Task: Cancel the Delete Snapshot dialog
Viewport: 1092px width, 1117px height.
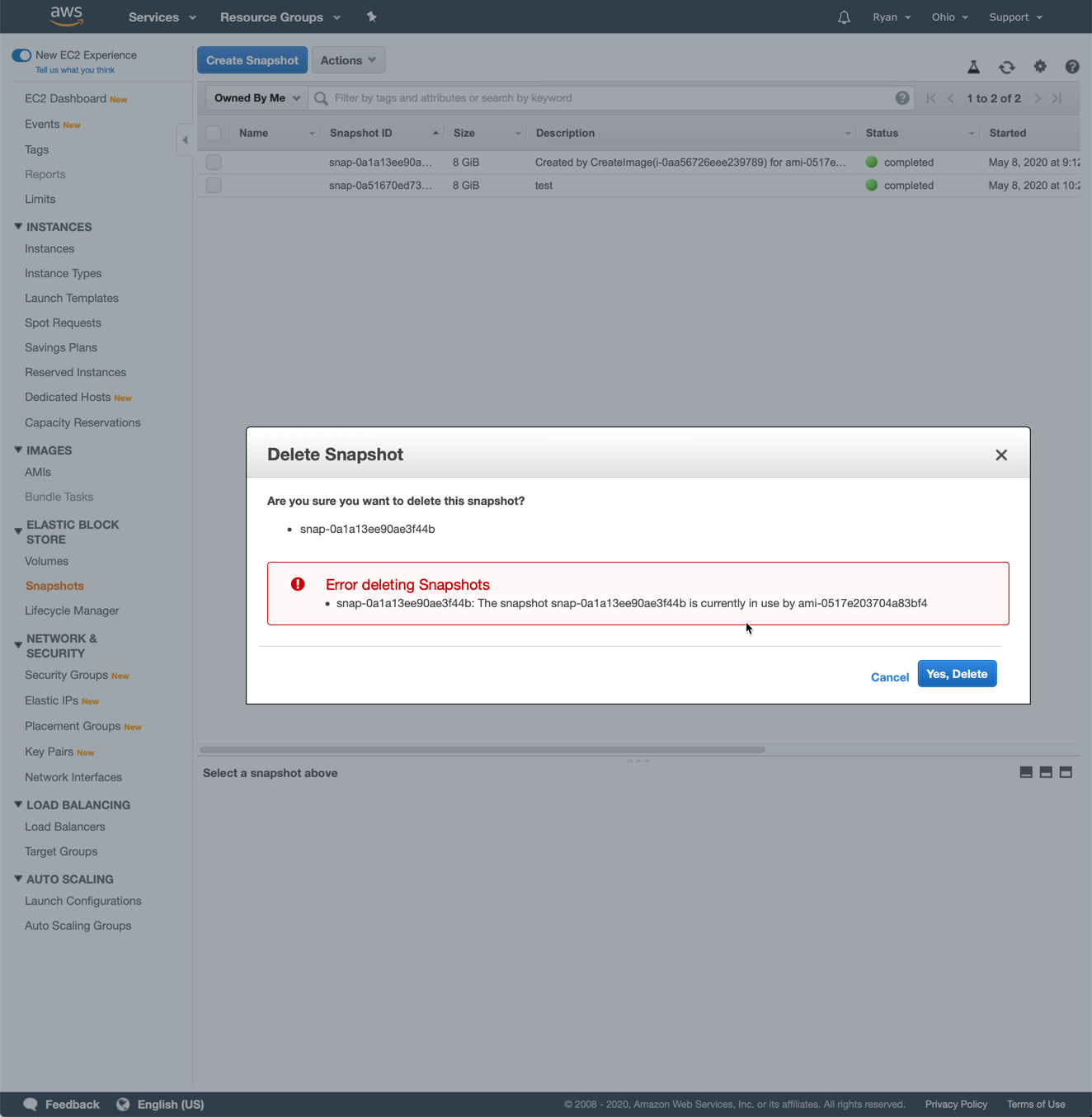Action: [889, 676]
